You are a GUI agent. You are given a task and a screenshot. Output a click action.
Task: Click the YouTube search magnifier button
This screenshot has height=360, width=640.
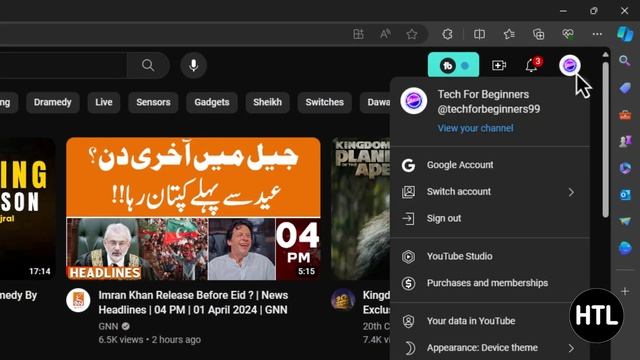[148, 65]
